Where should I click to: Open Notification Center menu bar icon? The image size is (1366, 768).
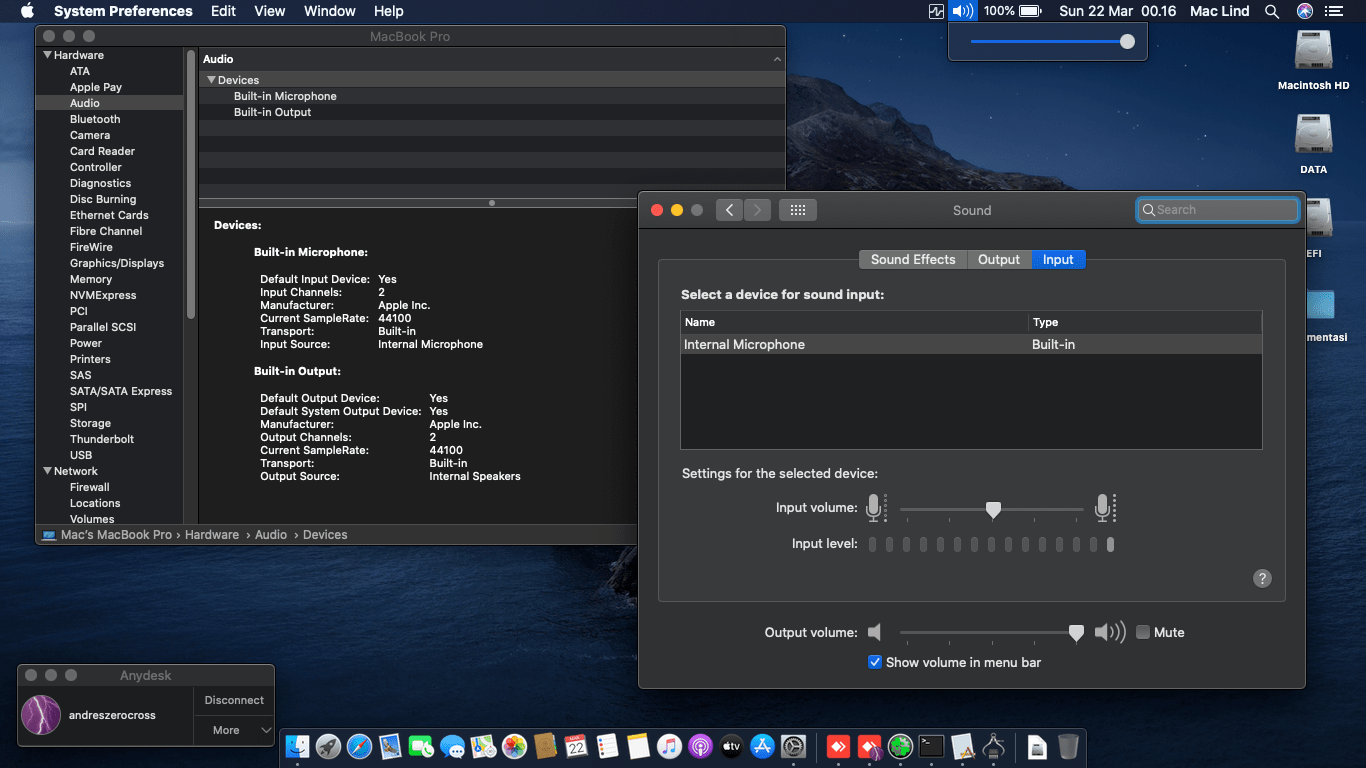(1334, 11)
